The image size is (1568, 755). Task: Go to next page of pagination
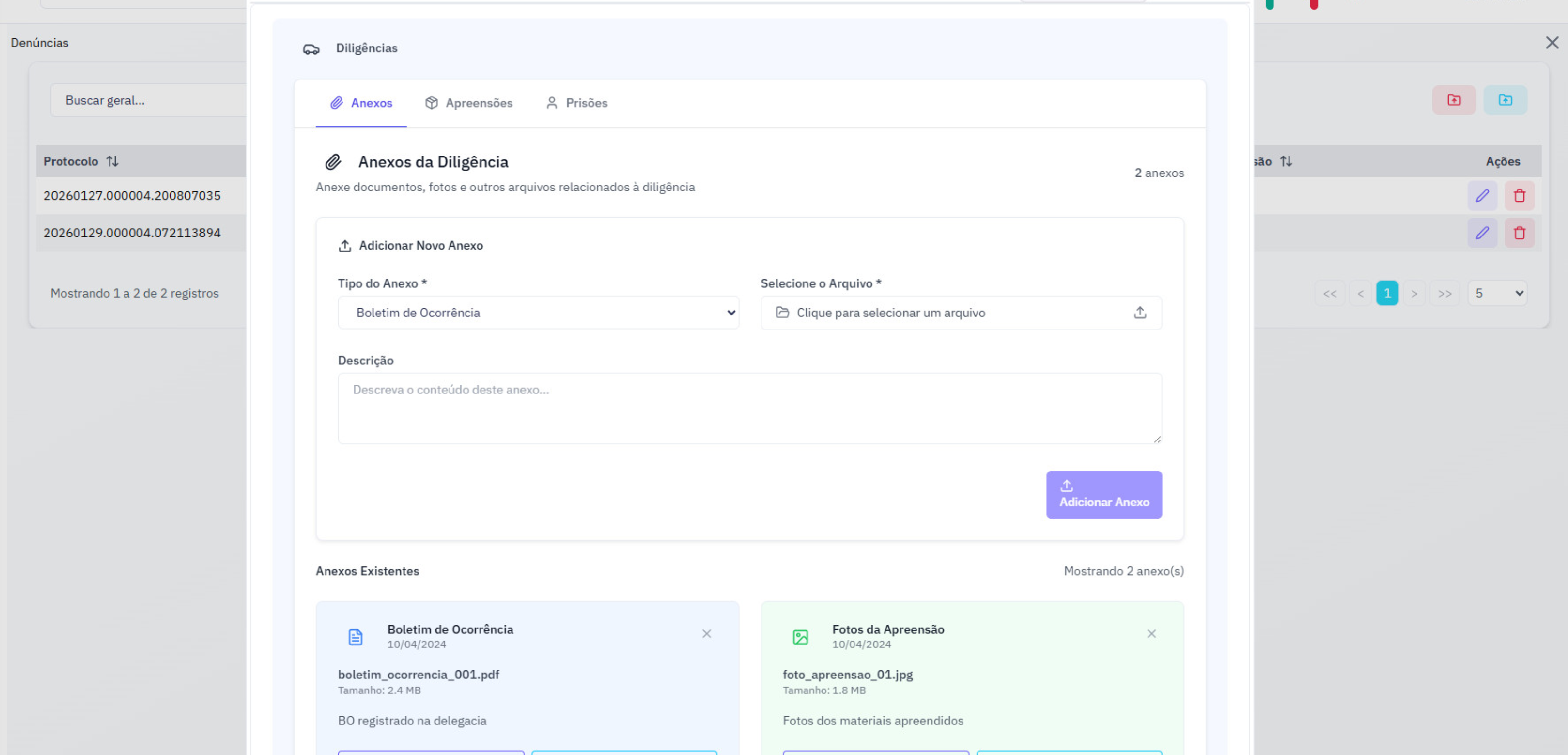[1414, 294]
